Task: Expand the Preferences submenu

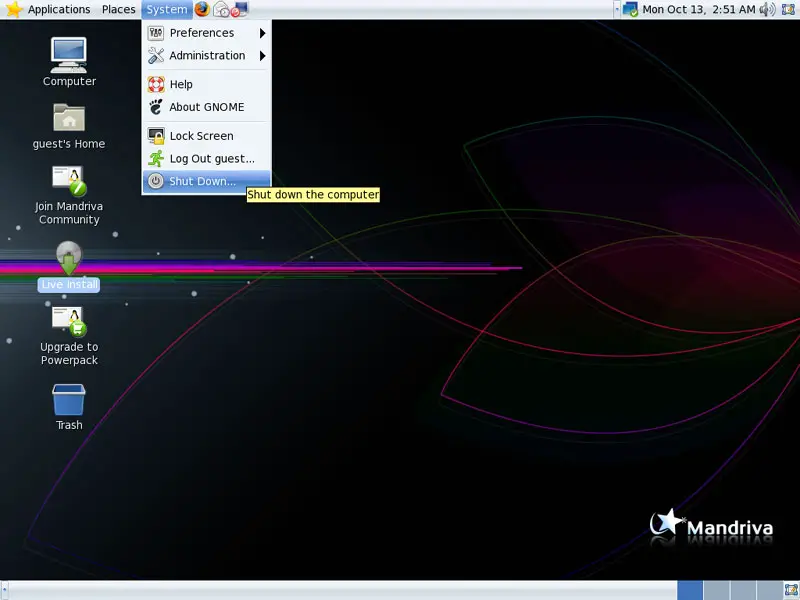Action: pyautogui.click(x=207, y=33)
